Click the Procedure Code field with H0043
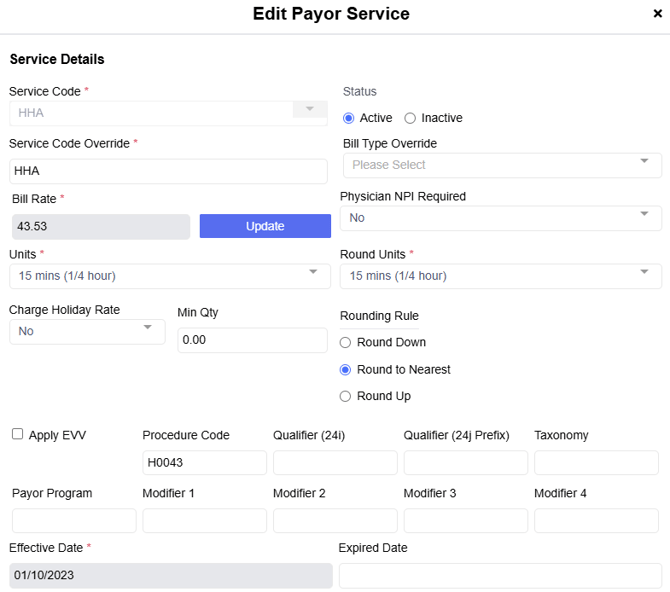 205,462
